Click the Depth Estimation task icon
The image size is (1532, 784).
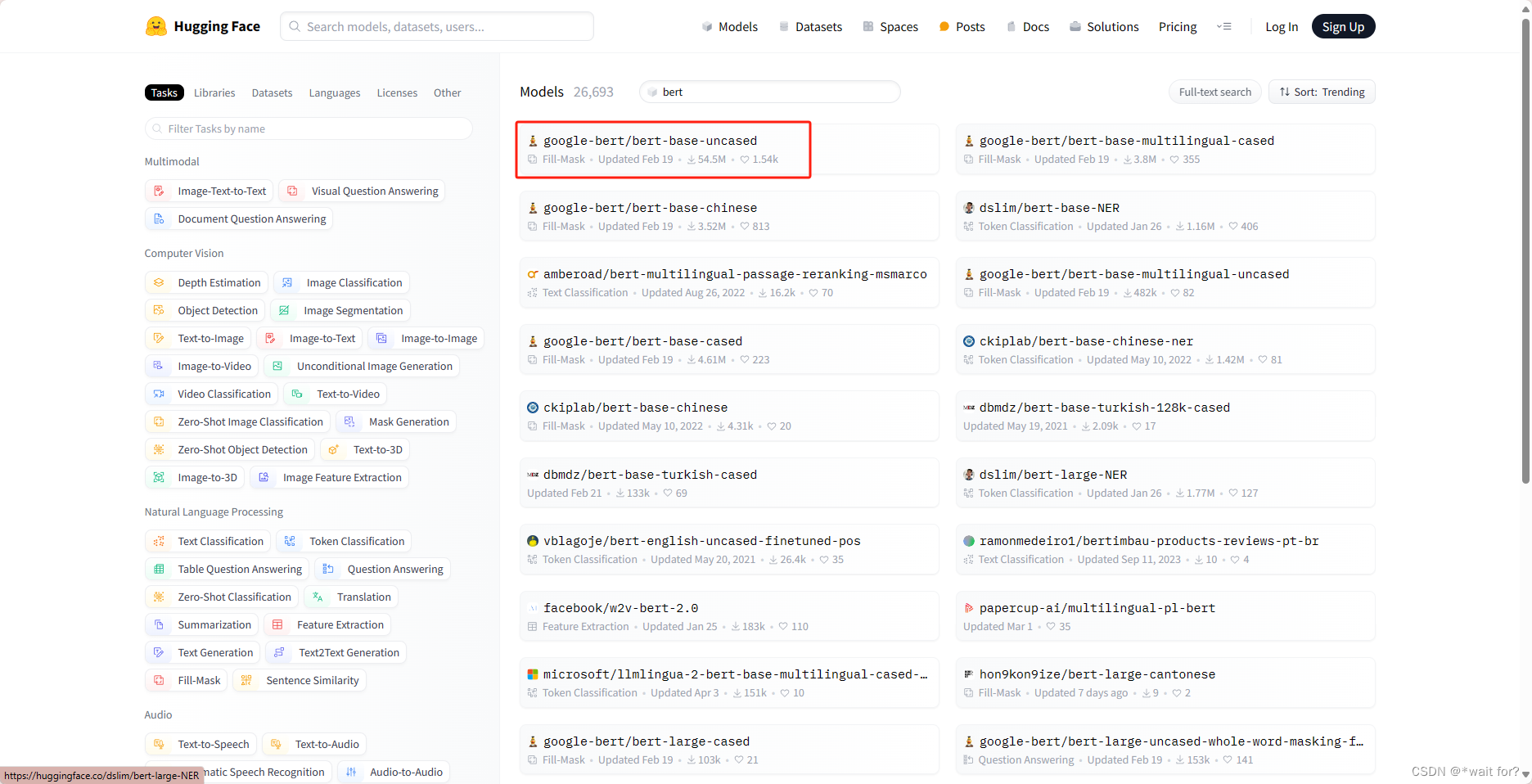click(x=160, y=282)
